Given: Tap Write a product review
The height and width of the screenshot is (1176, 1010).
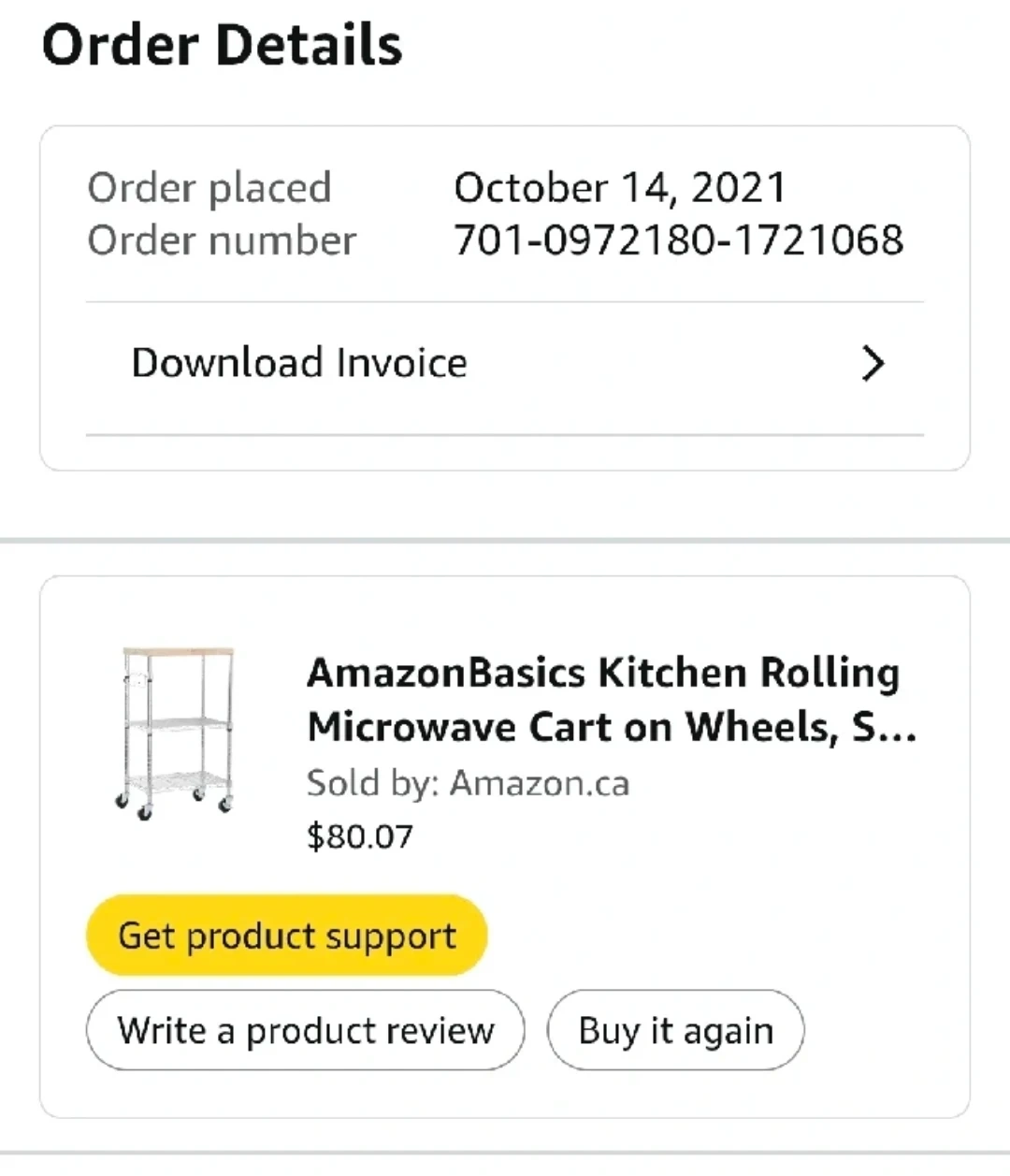Looking at the screenshot, I should point(305,1030).
